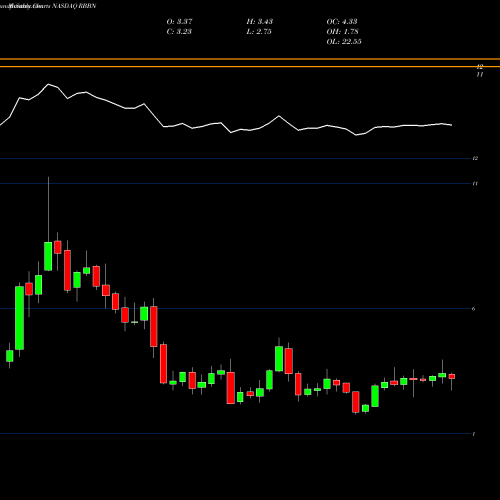Click the NASDAQ RBBN chart title
The image size is (500, 500).
(x=48, y=6)
